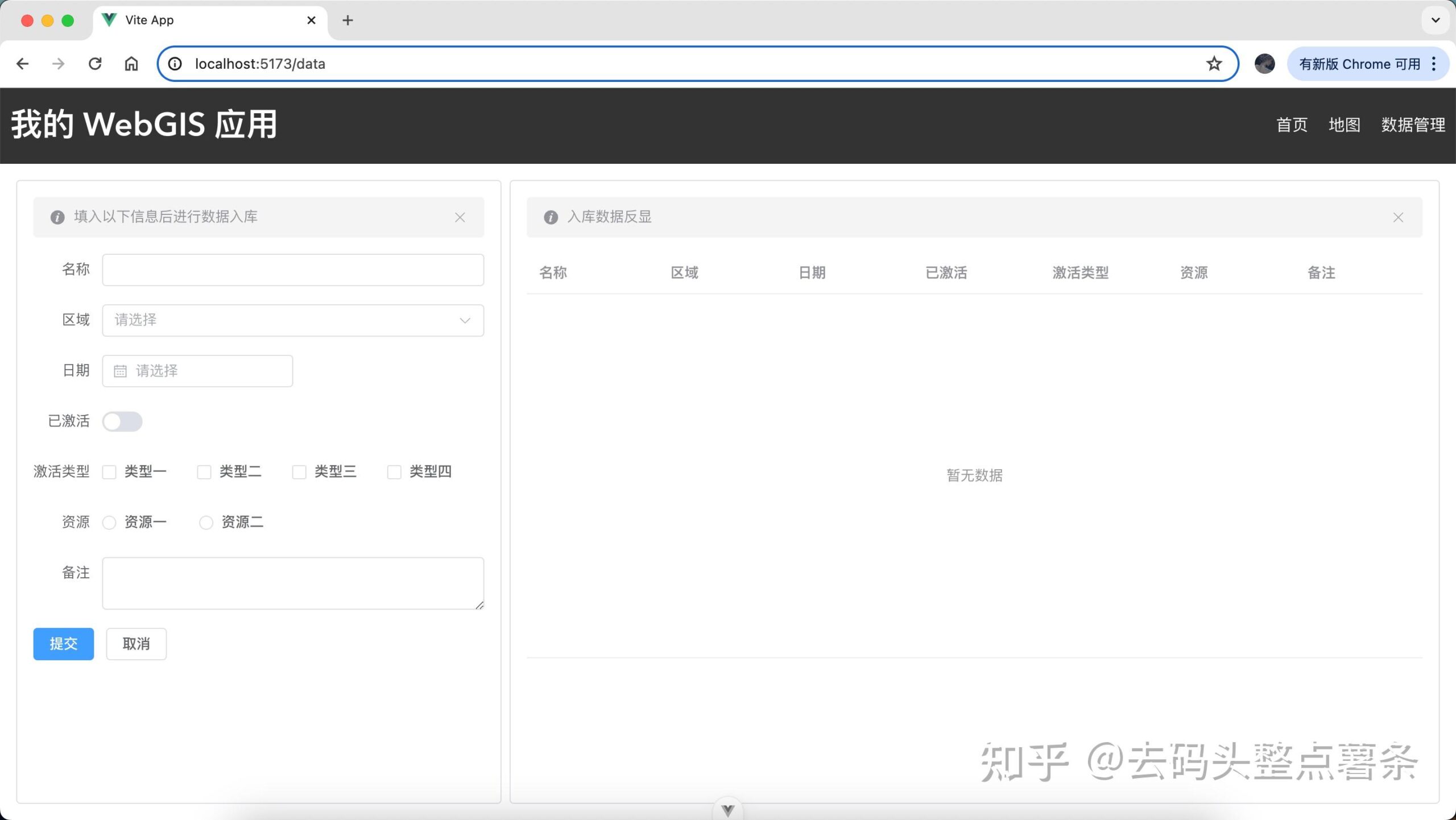Image resolution: width=1456 pixels, height=820 pixels.
Task: Click into the 名称 input field
Action: click(293, 270)
